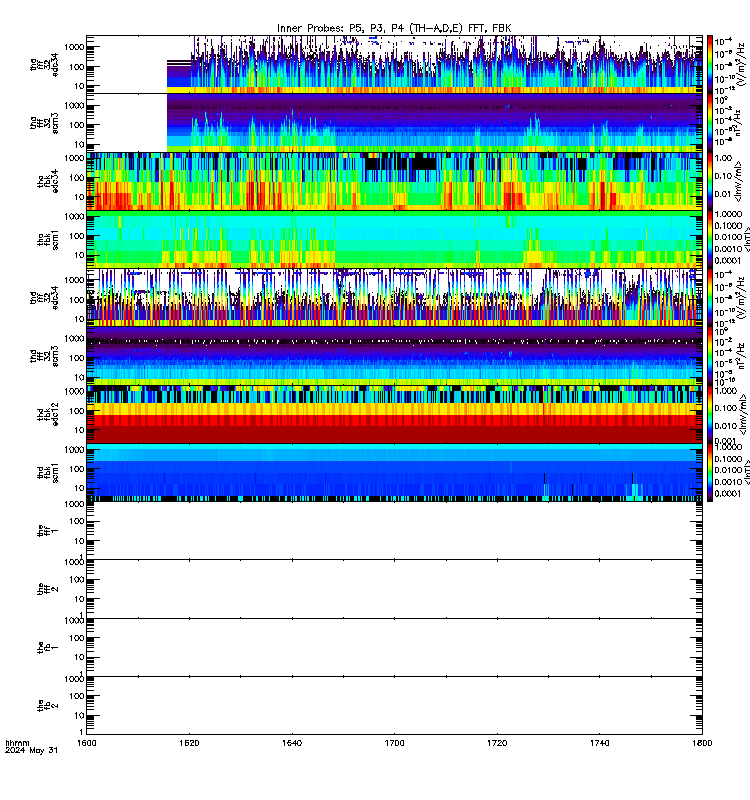750x800 pixels.
Task: Click the <|nT|> unit label of tha fbk scm1
Action: [745, 239]
